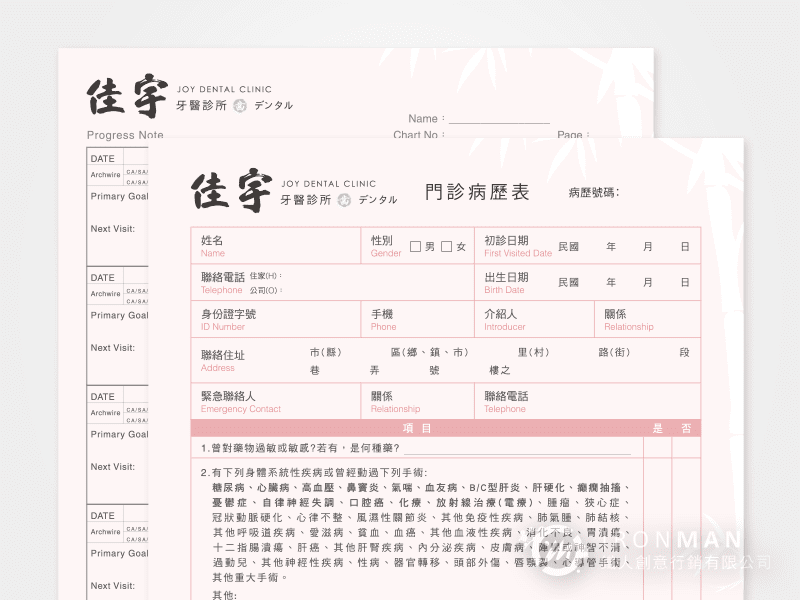Viewport: 800px width, 600px height.
Task: Click the Relationship label beside Emergency Contact
Action: [395, 409]
